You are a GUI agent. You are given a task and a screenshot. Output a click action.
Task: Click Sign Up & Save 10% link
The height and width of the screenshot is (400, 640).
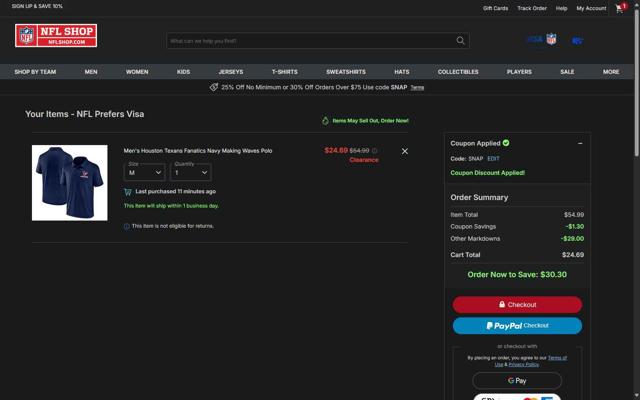pos(37,6)
